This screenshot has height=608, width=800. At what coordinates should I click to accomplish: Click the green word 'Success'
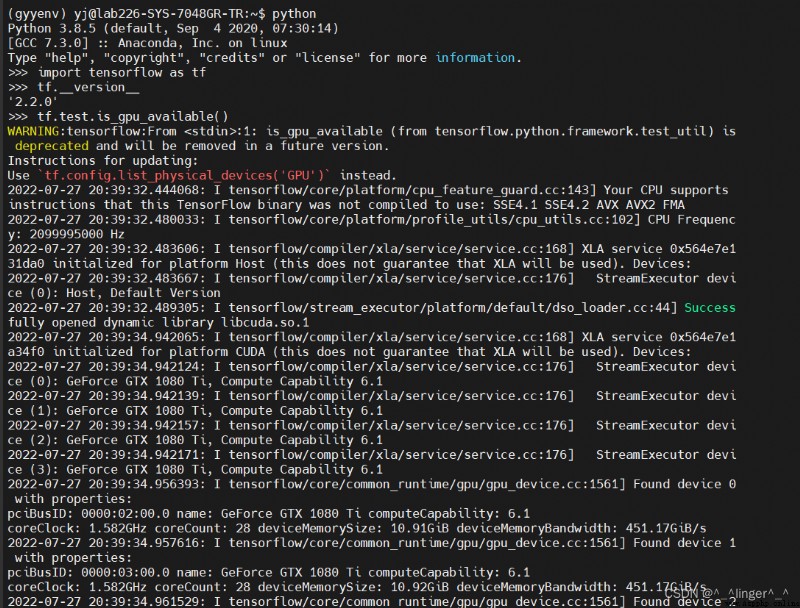[710, 308]
